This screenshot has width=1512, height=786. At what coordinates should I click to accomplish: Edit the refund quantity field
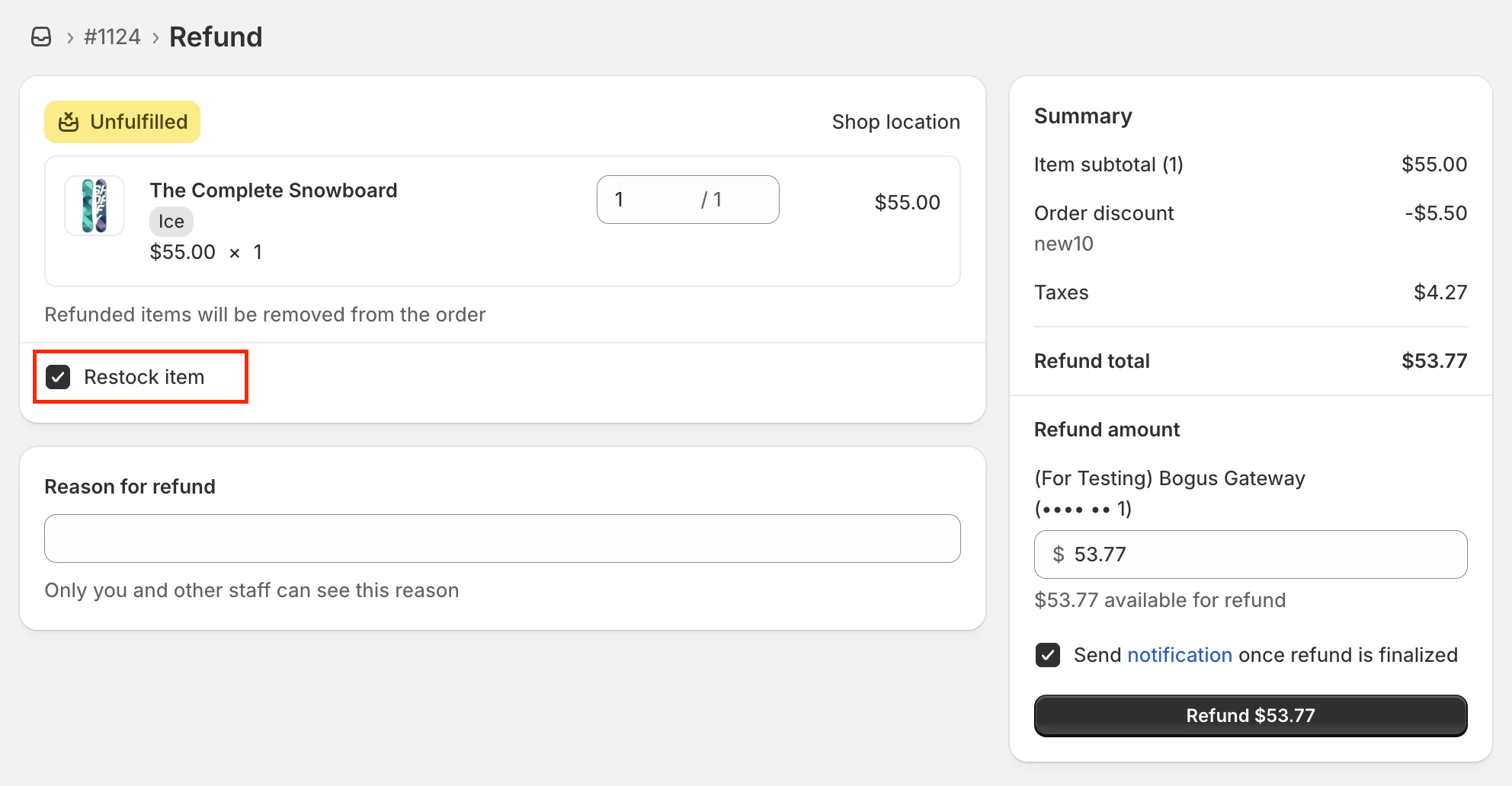tap(687, 200)
